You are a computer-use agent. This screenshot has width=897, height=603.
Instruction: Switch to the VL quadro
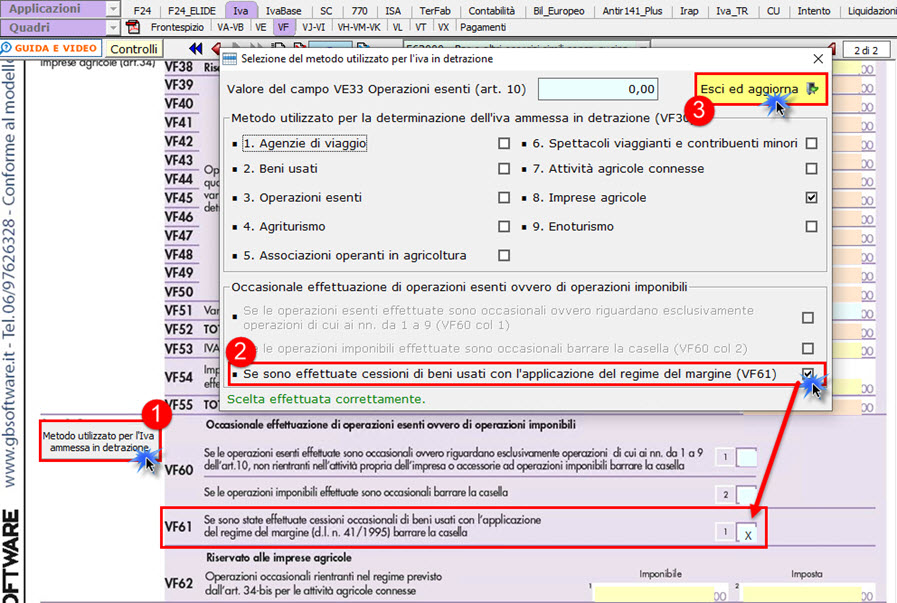(x=398, y=27)
